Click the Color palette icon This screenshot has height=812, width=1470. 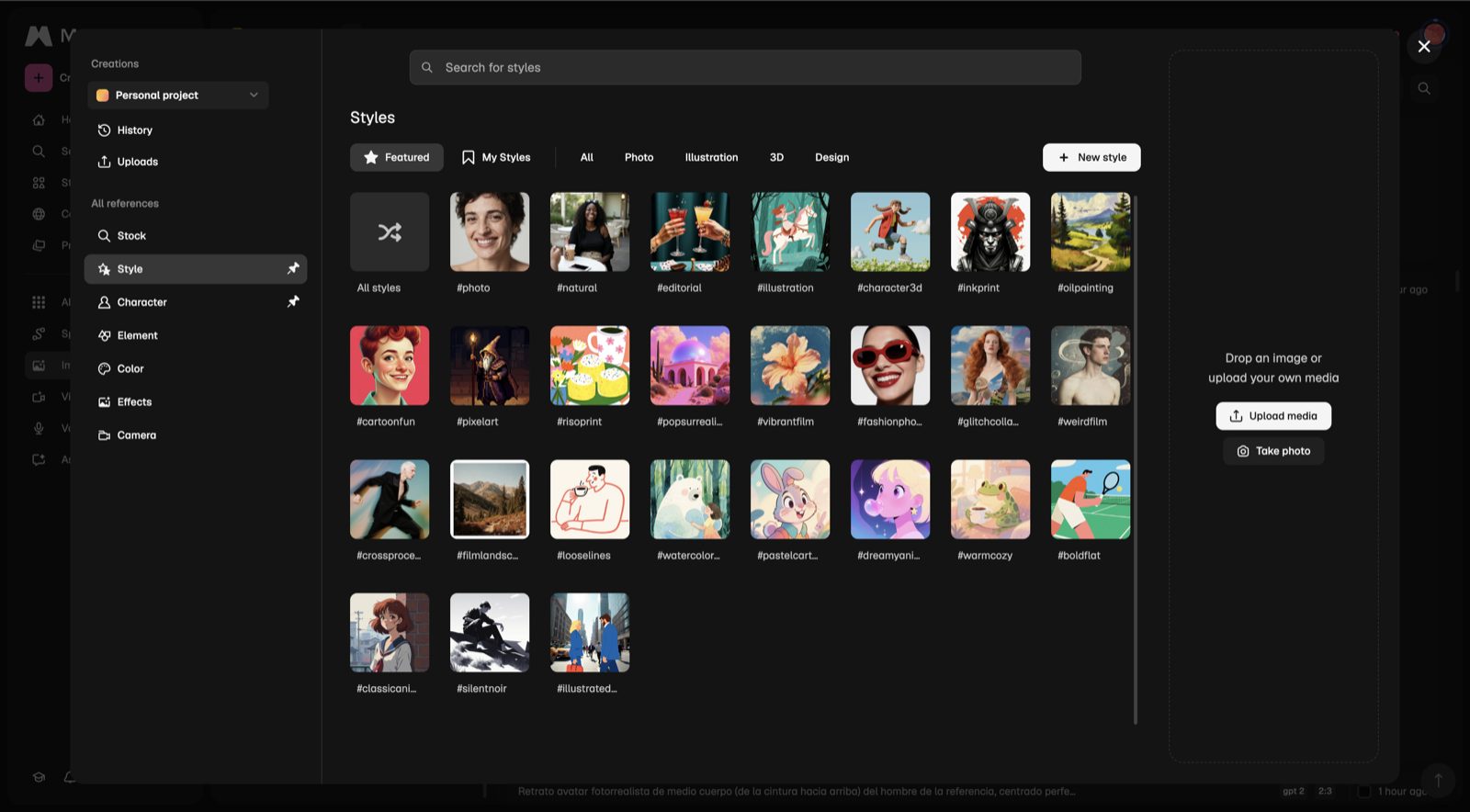105,368
